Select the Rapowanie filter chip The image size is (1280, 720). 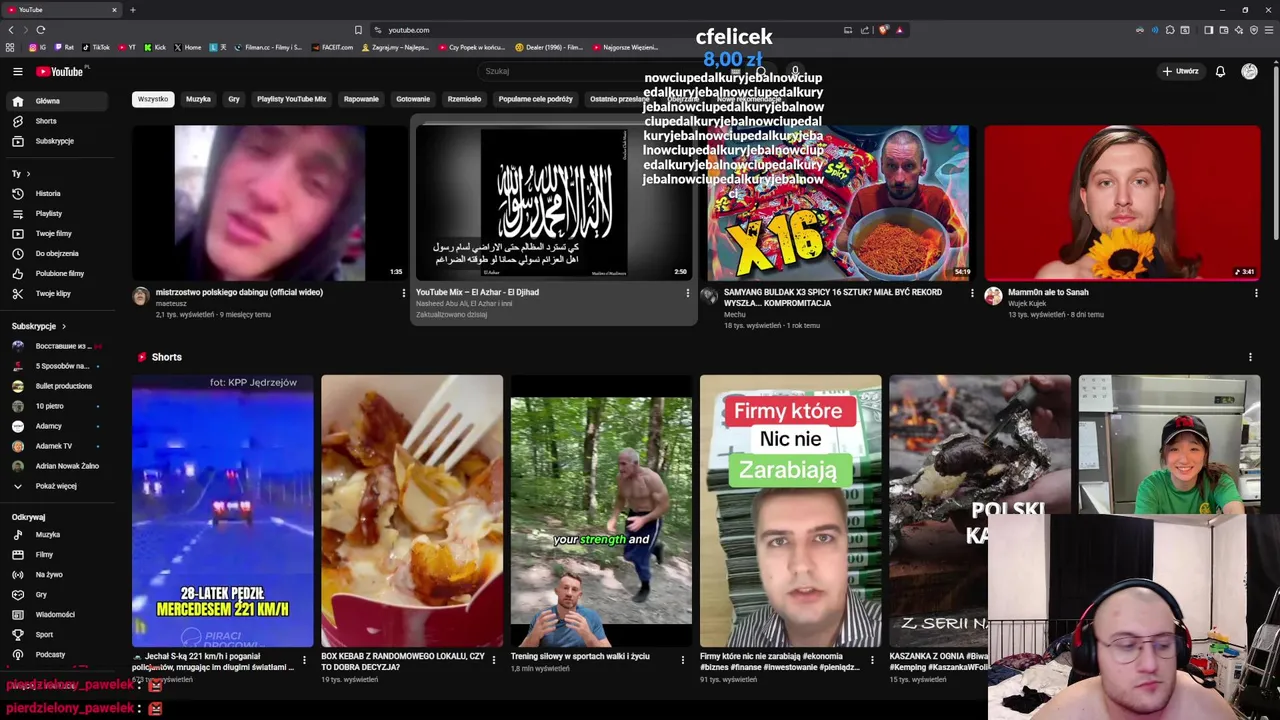tap(361, 99)
